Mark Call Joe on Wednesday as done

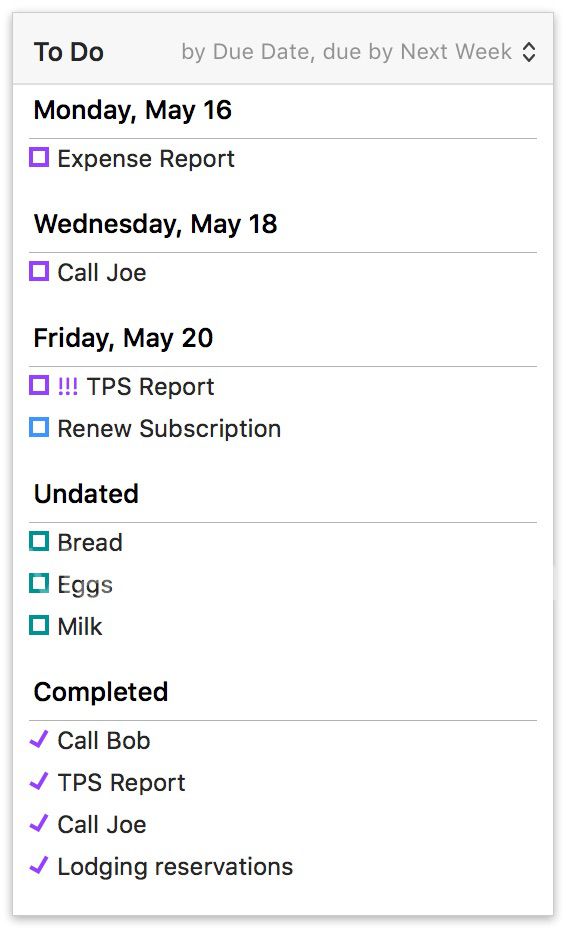click(x=39, y=271)
